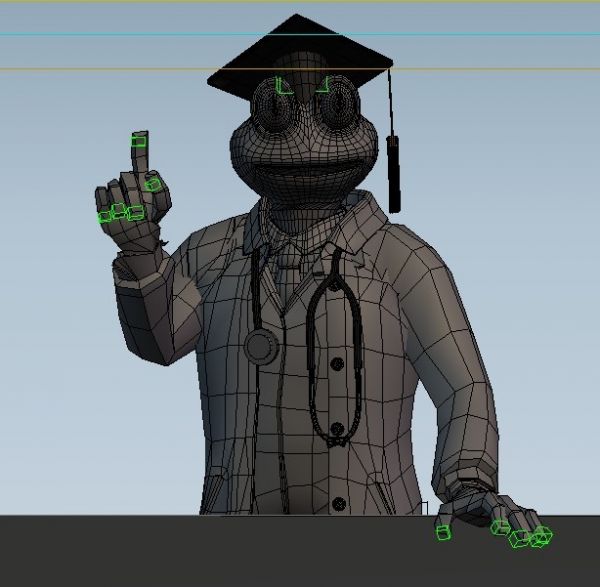Select the shirt collar below frog's chin
The width and height of the screenshot is (600, 587).
pos(290,240)
